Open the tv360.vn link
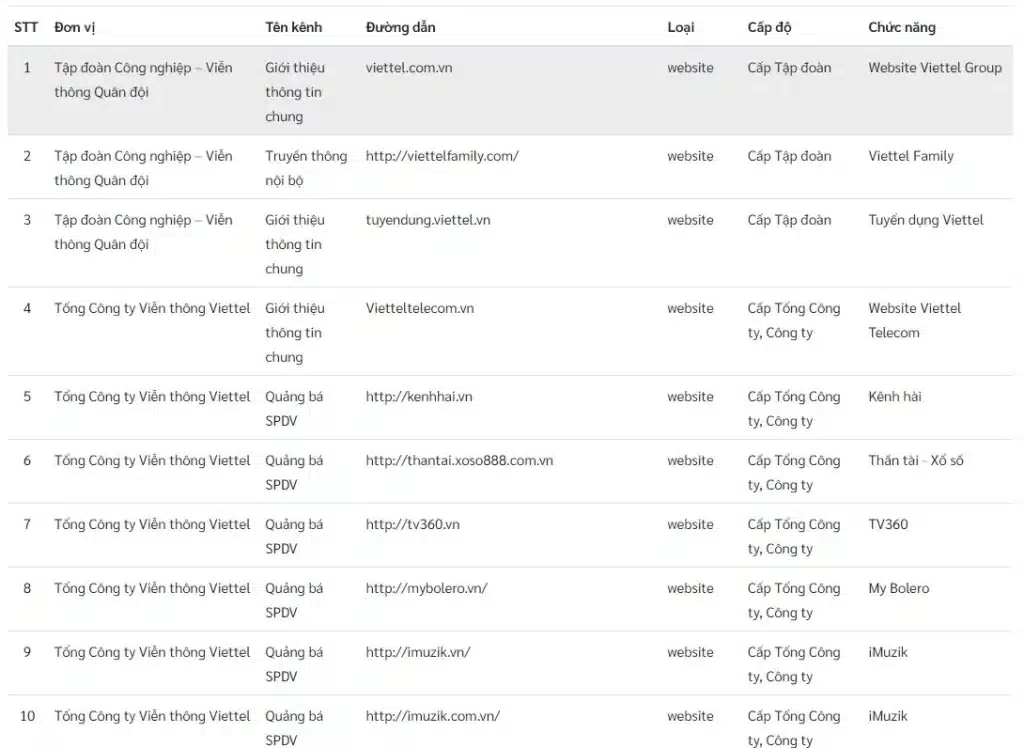 pyautogui.click(x=413, y=524)
